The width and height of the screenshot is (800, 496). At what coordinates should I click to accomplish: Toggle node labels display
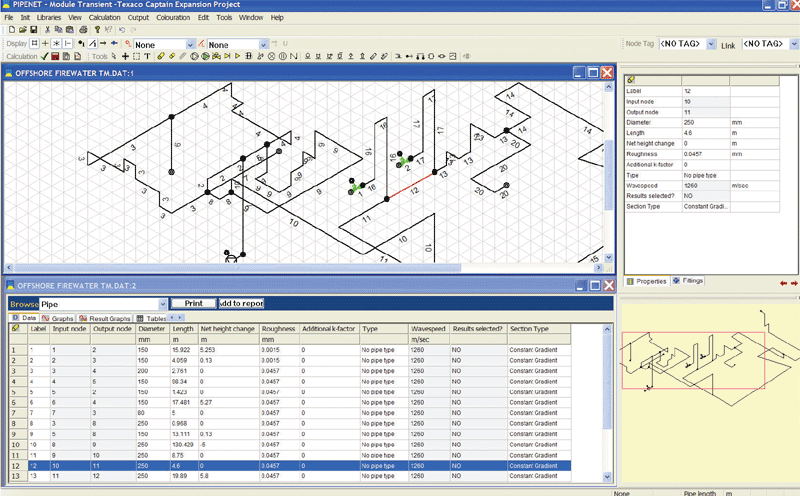coord(81,43)
